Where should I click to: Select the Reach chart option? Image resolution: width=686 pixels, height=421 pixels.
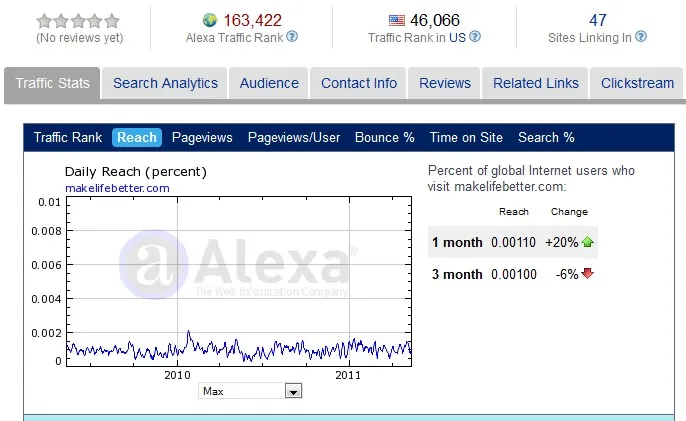137,137
